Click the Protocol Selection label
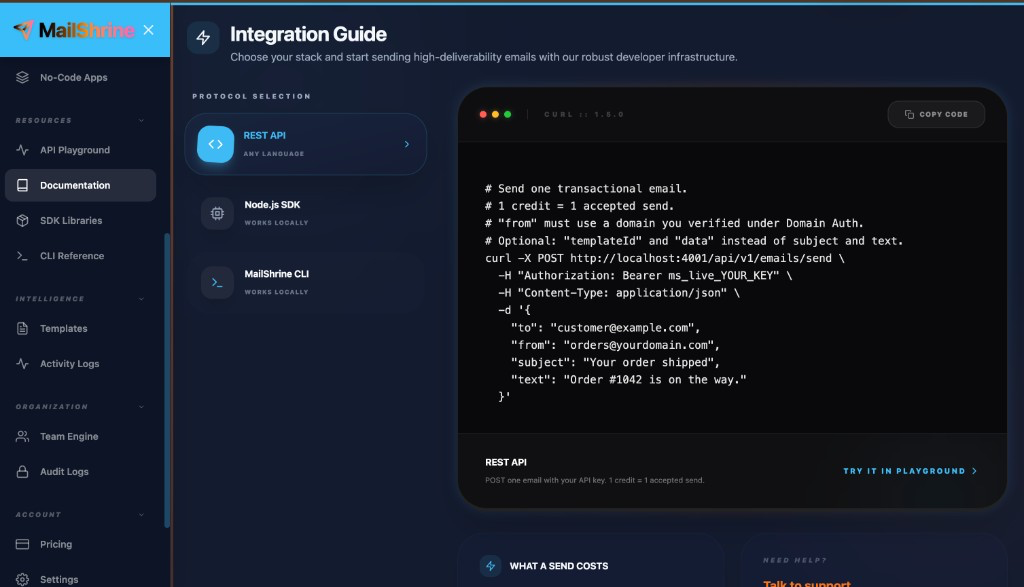The width and height of the screenshot is (1024, 587). (x=251, y=96)
